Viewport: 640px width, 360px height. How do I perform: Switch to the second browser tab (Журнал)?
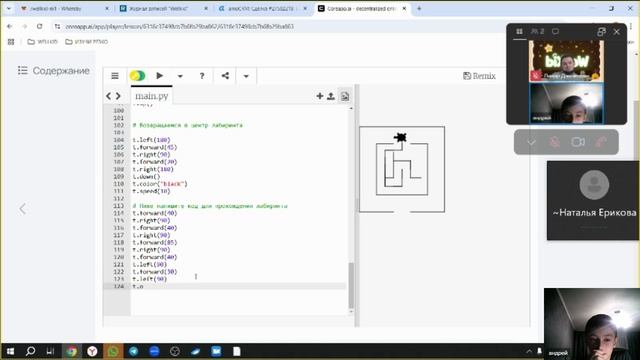tap(163, 8)
